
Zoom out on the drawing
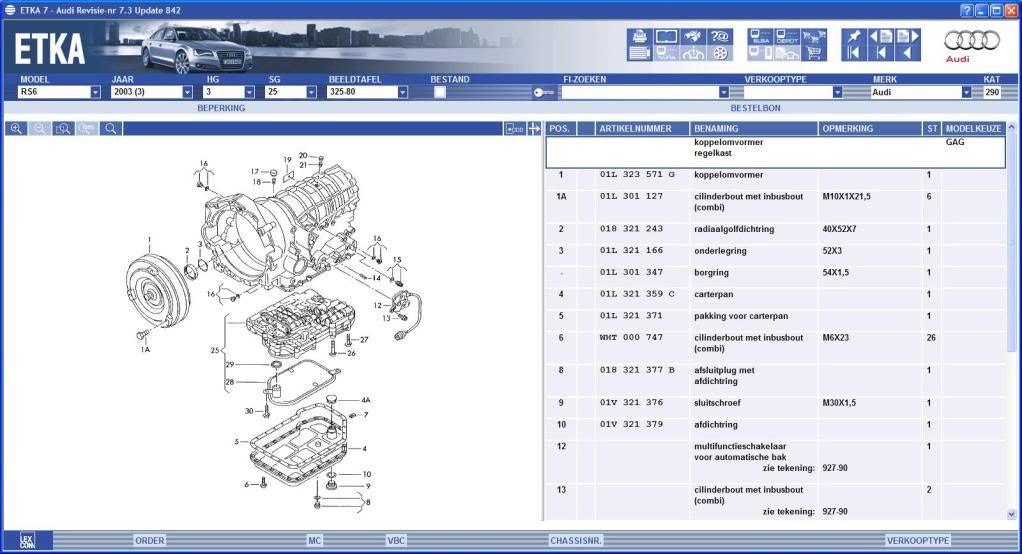(x=40, y=128)
